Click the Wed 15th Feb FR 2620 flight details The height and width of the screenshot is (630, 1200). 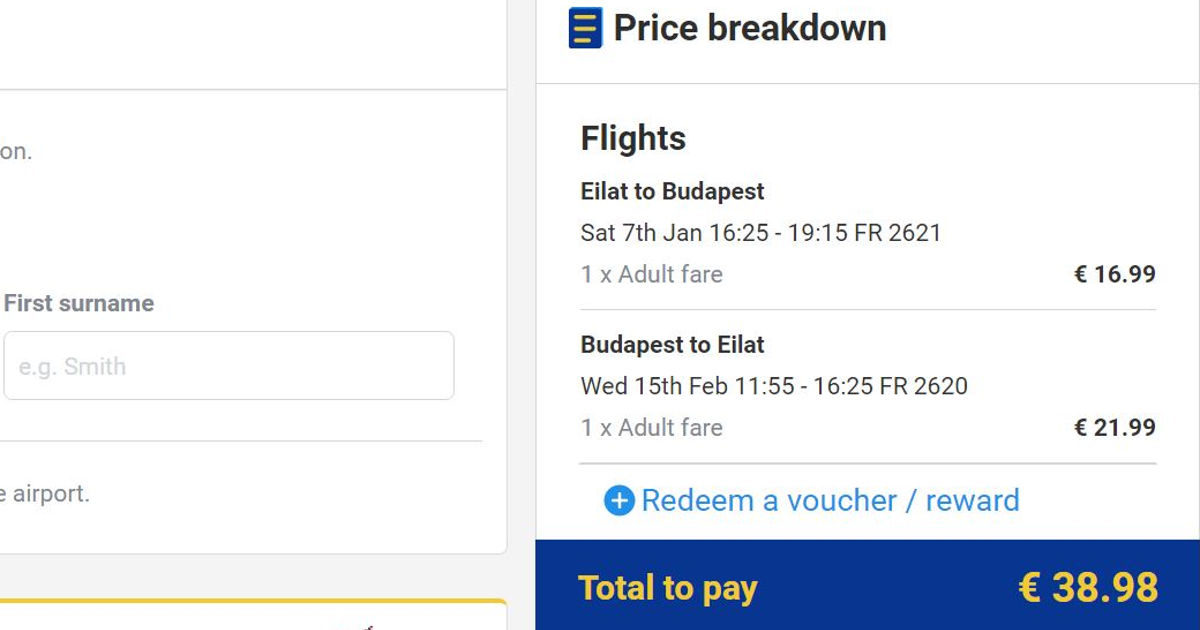pos(774,386)
